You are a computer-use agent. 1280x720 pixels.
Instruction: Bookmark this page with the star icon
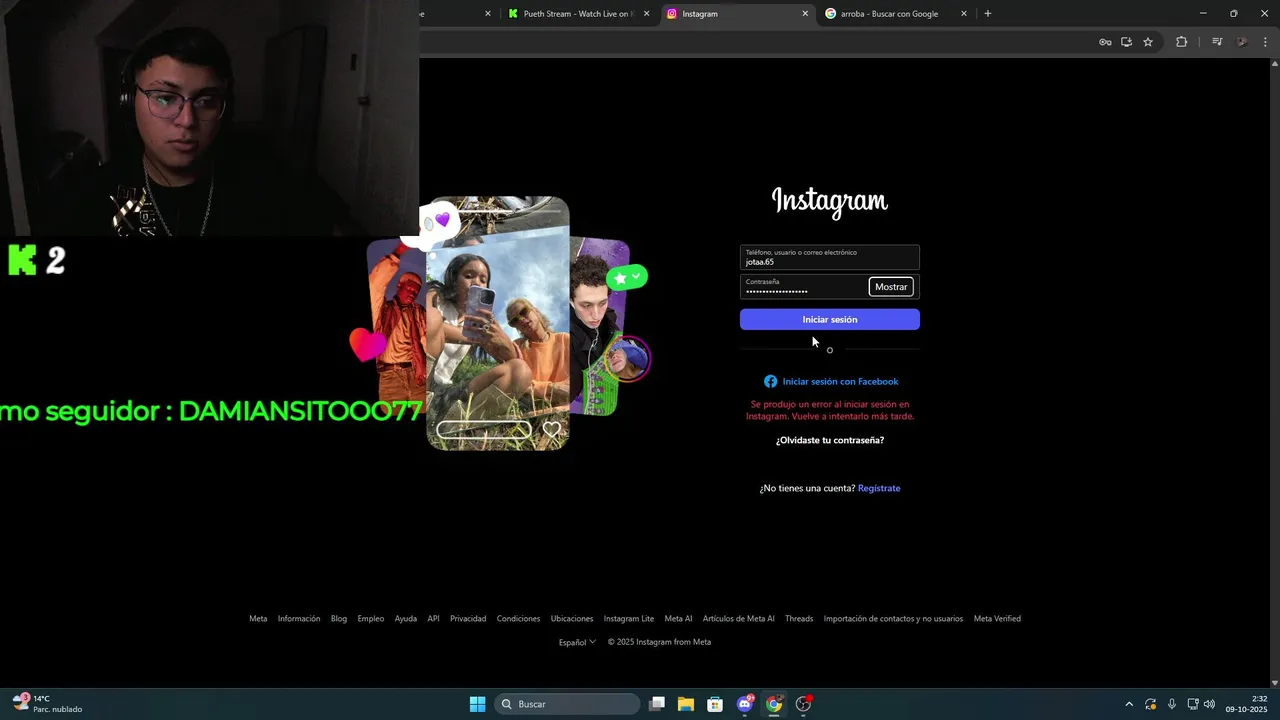coord(1148,42)
